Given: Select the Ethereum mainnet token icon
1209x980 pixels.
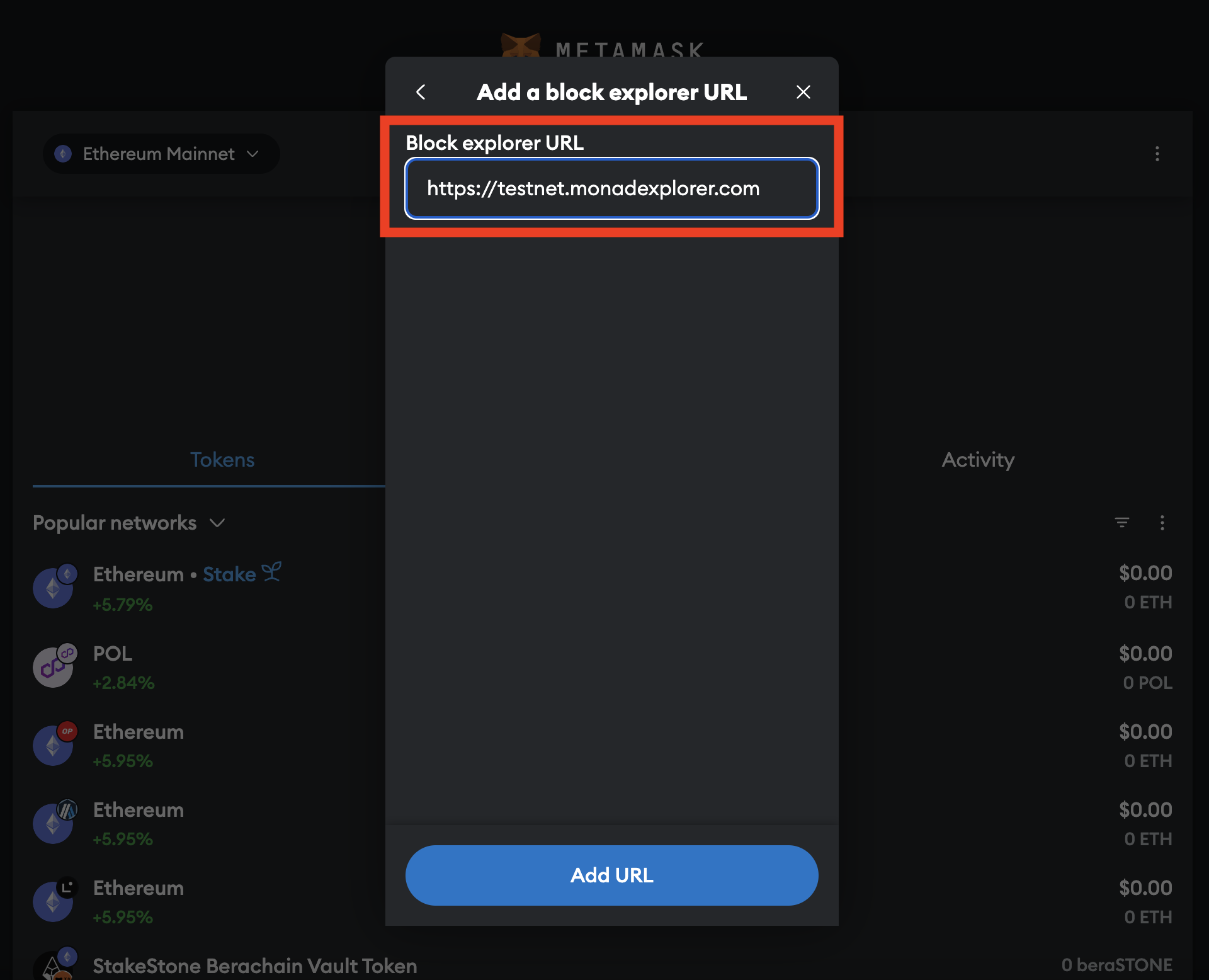Looking at the screenshot, I should (x=54, y=587).
